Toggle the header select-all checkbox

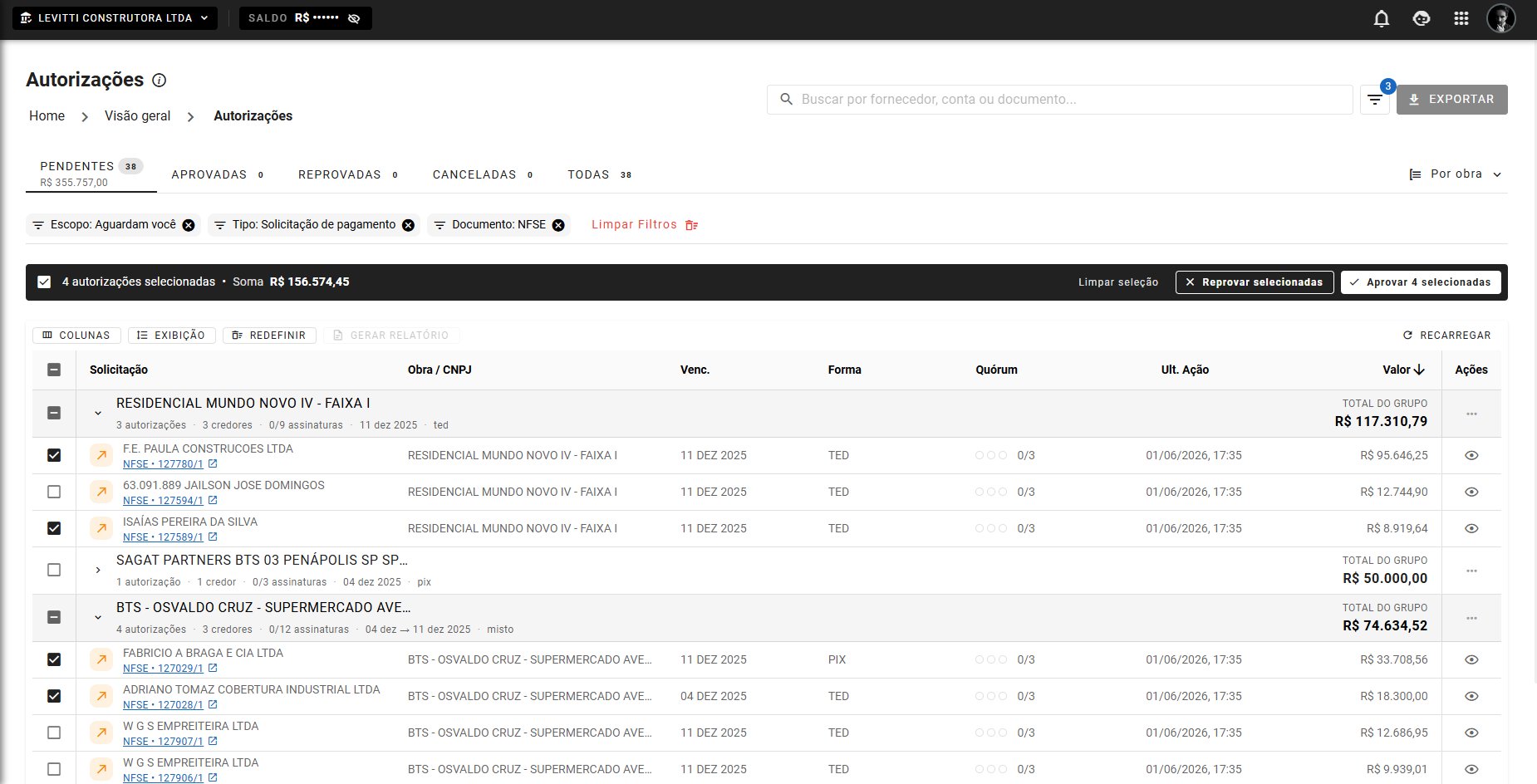54,370
